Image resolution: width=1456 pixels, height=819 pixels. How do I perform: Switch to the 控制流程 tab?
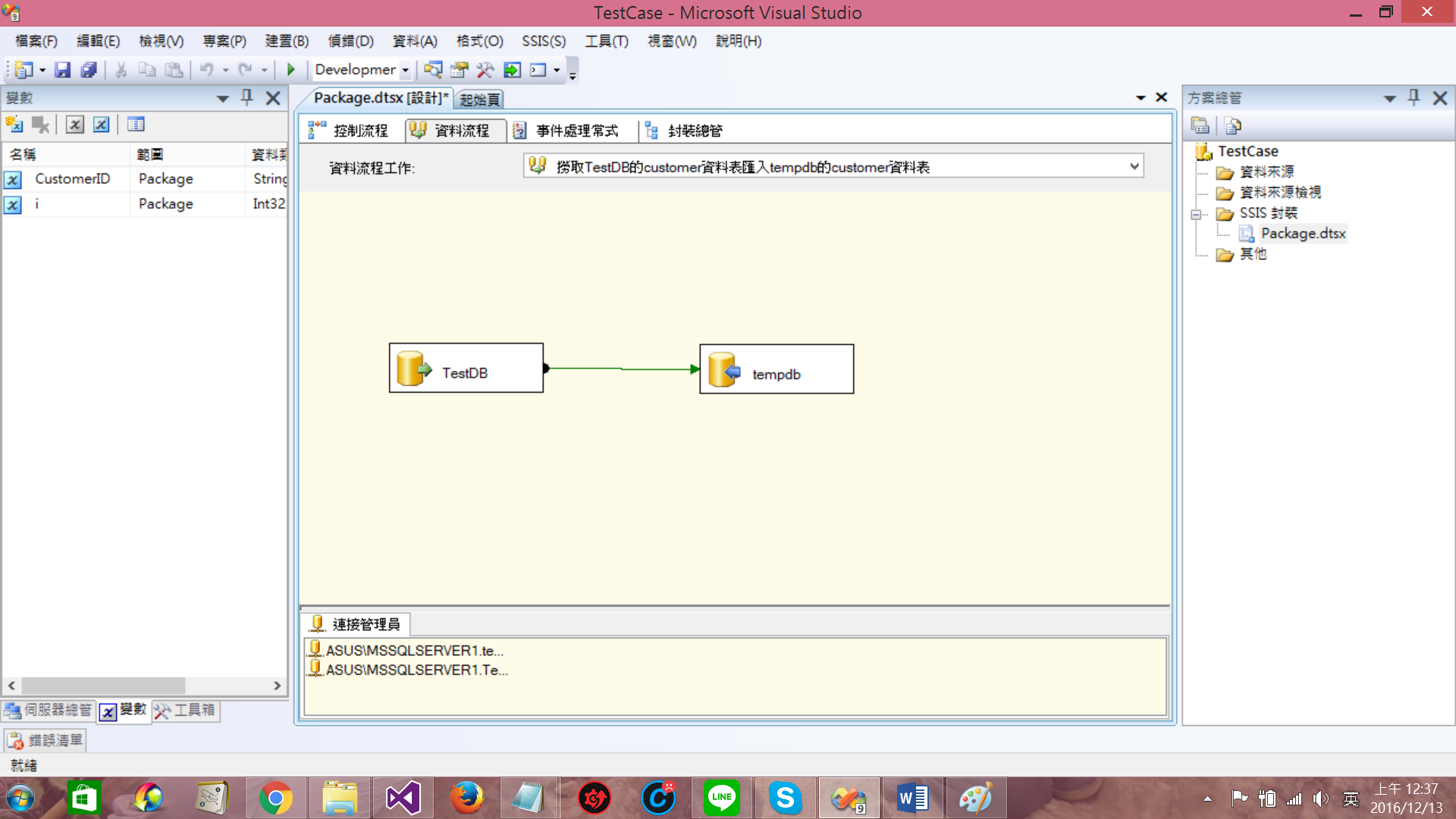click(349, 130)
